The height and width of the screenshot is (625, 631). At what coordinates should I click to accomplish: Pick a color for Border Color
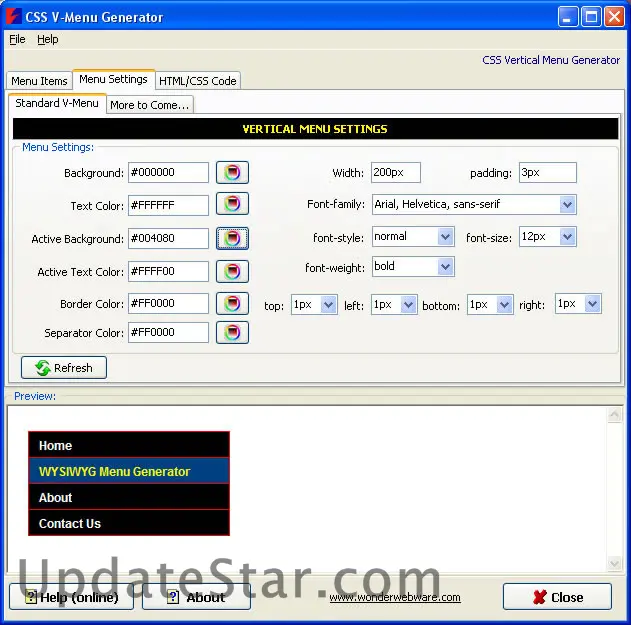click(232, 303)
